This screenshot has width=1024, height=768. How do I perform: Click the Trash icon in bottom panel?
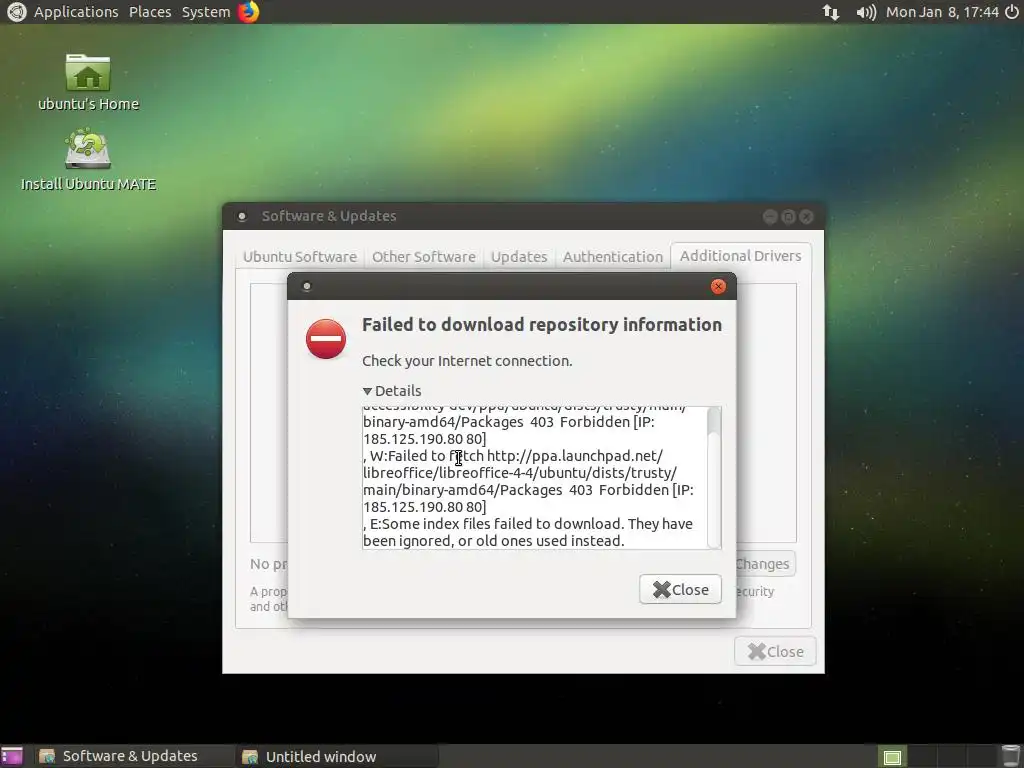(1011, 756)
